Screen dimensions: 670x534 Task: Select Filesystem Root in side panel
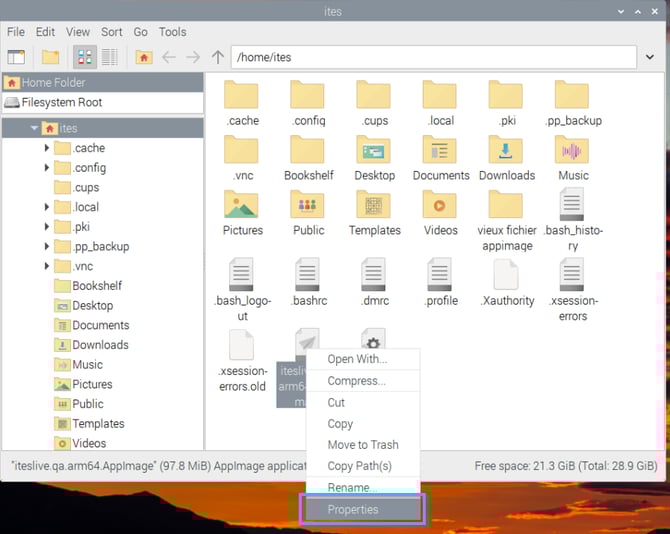tap(62, 102)
